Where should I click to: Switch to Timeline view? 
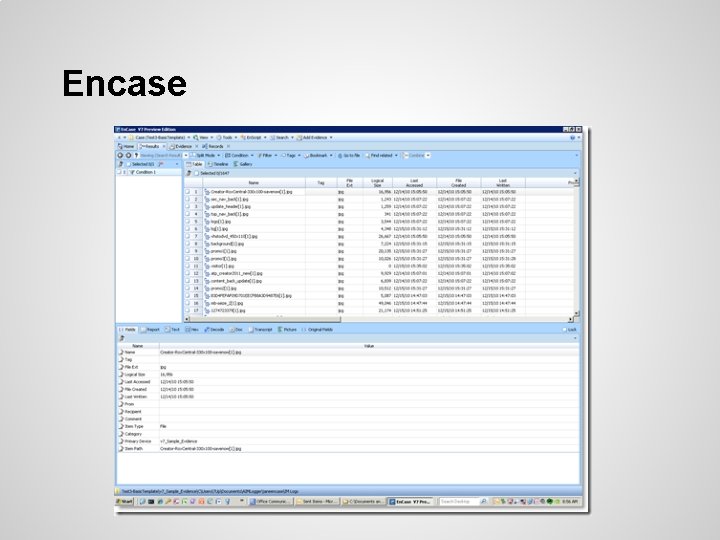click(x=218, y=164)
